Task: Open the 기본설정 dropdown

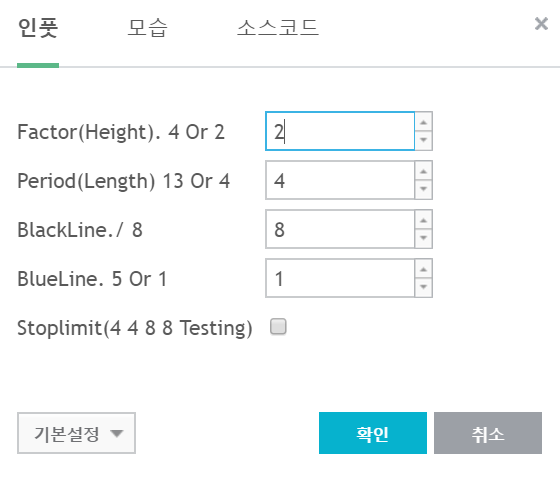Action: coord(76,433)
